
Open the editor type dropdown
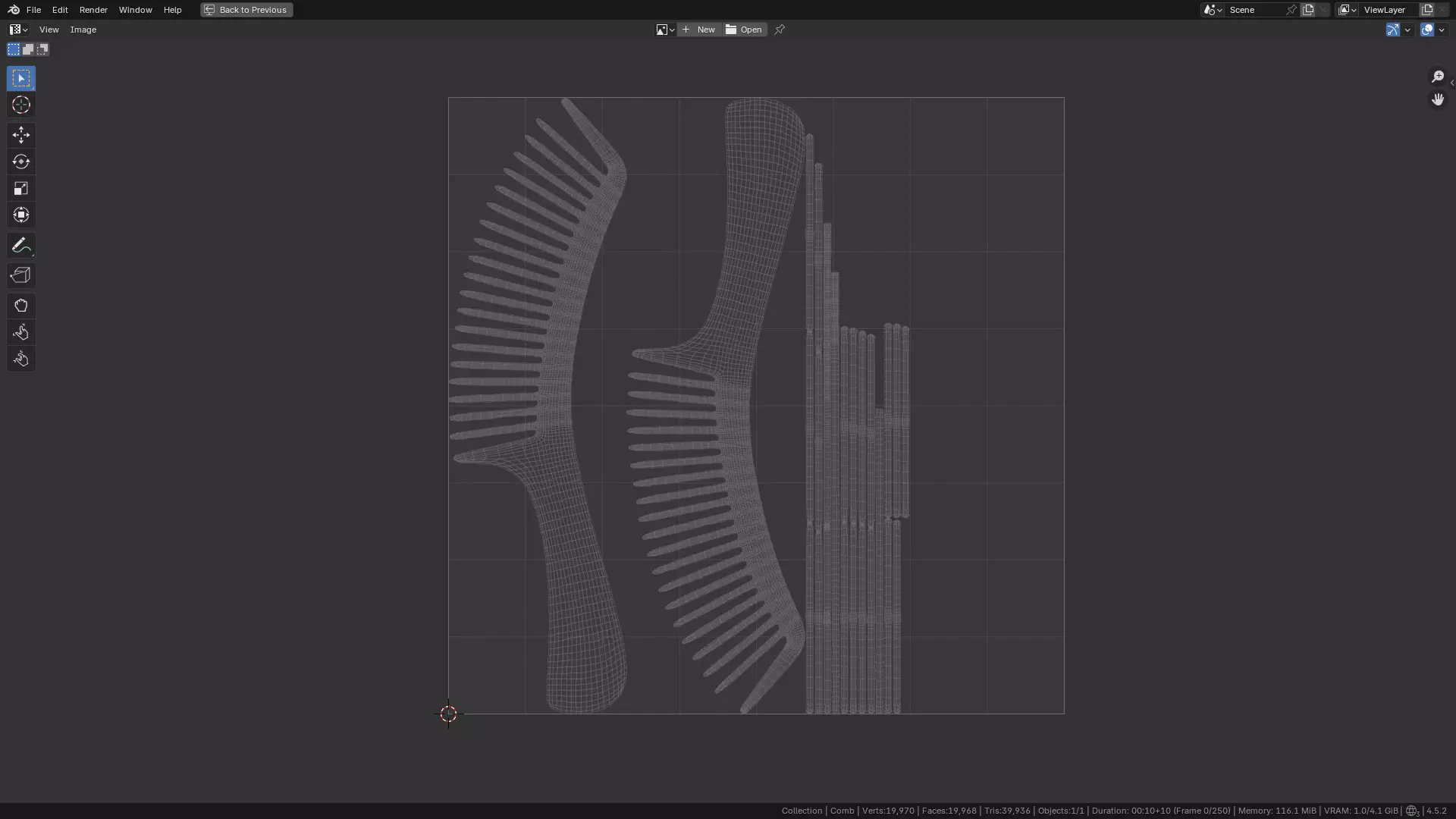click(19, 30)
